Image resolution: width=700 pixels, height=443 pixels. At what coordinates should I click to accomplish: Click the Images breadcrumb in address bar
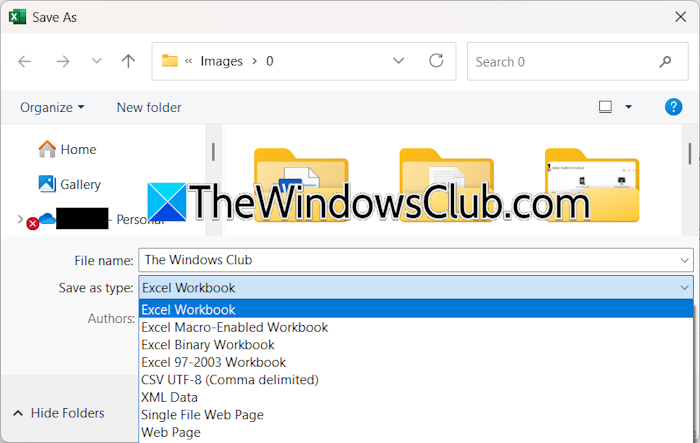point(221,61)
